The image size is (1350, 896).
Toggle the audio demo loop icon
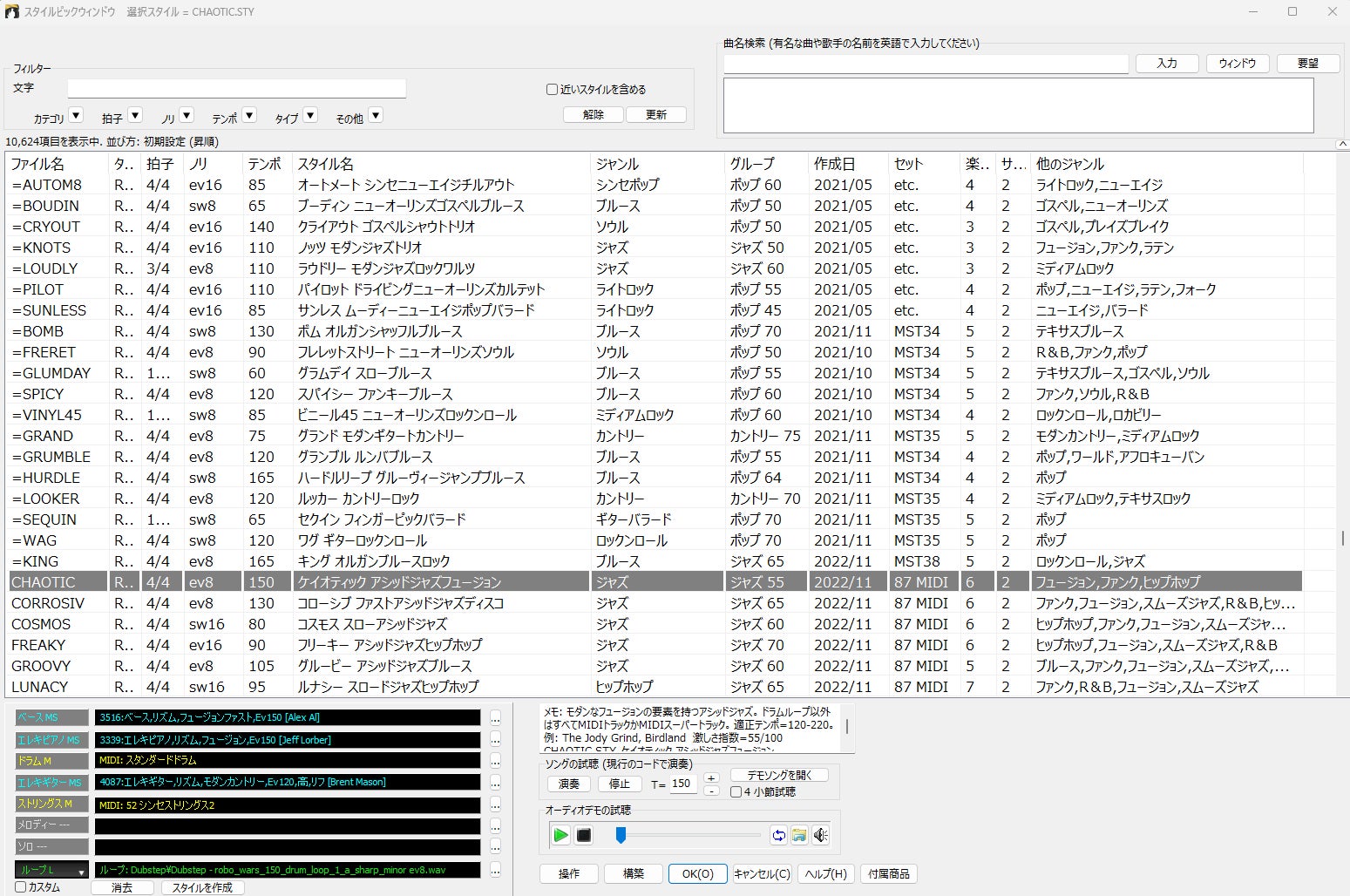click(778, 835)
